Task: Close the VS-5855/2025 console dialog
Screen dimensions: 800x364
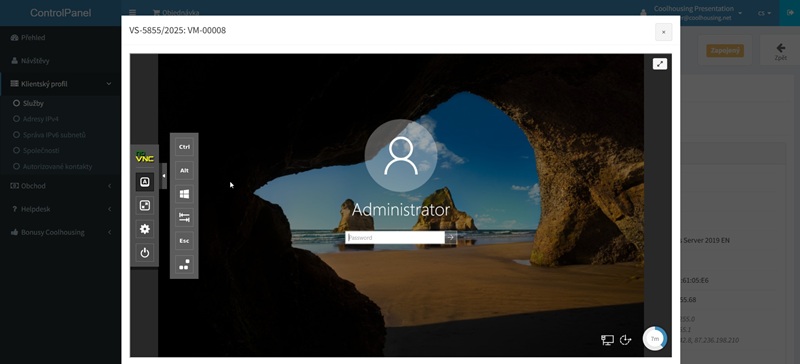Action: pyautogui.click(x=663, y=32)
